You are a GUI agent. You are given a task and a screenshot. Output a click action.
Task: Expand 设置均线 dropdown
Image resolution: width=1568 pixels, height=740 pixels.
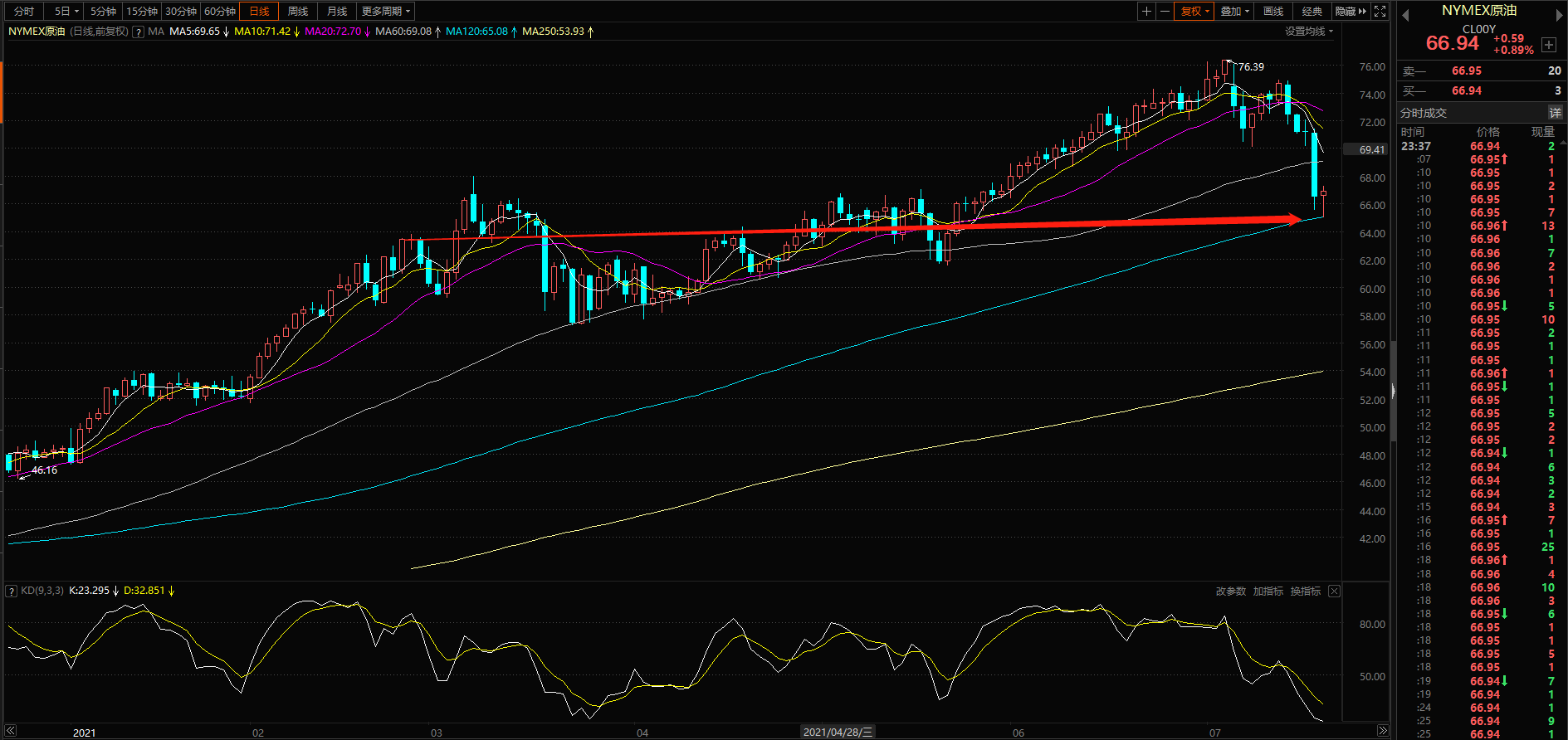coord(1309,32)
